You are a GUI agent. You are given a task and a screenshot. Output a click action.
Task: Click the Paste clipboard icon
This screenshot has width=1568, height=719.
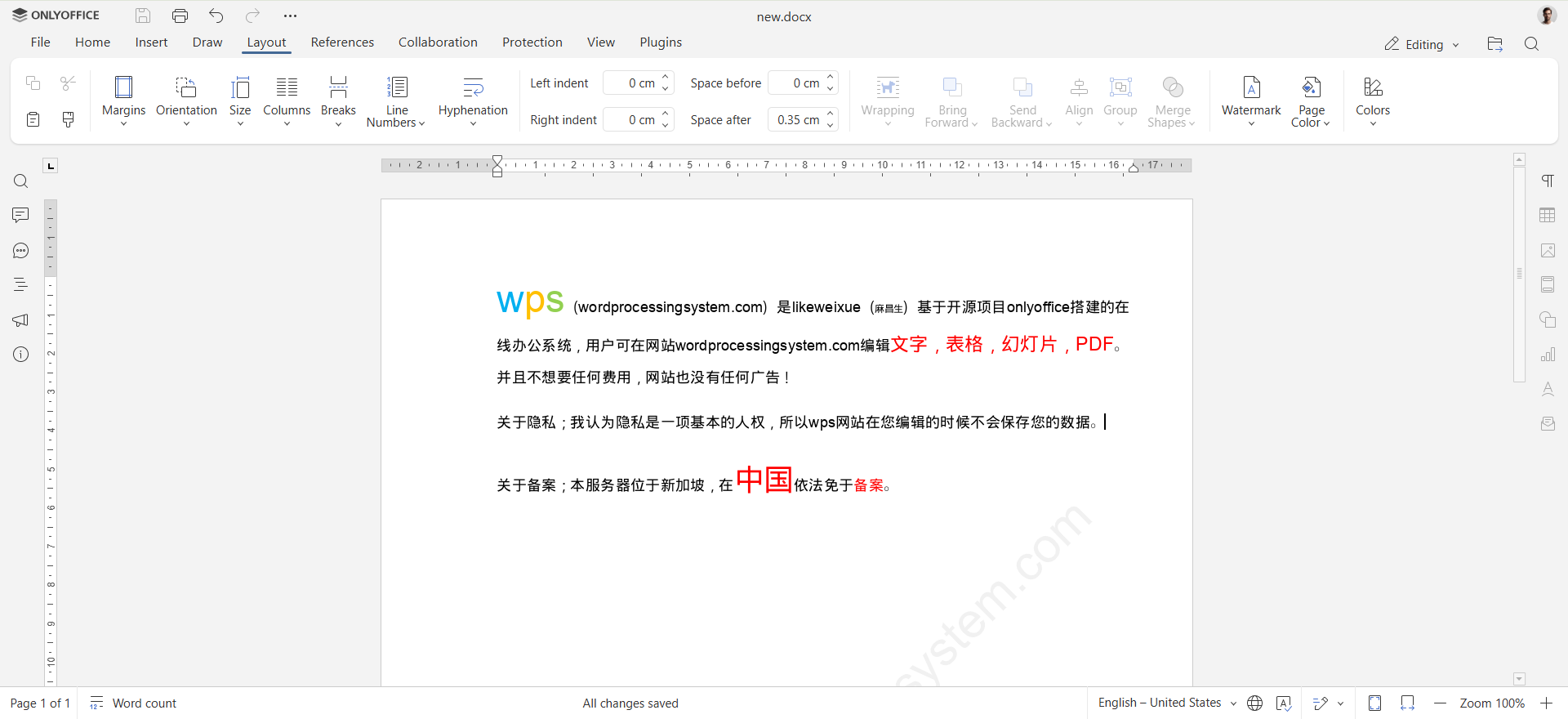tap(33, 120)
